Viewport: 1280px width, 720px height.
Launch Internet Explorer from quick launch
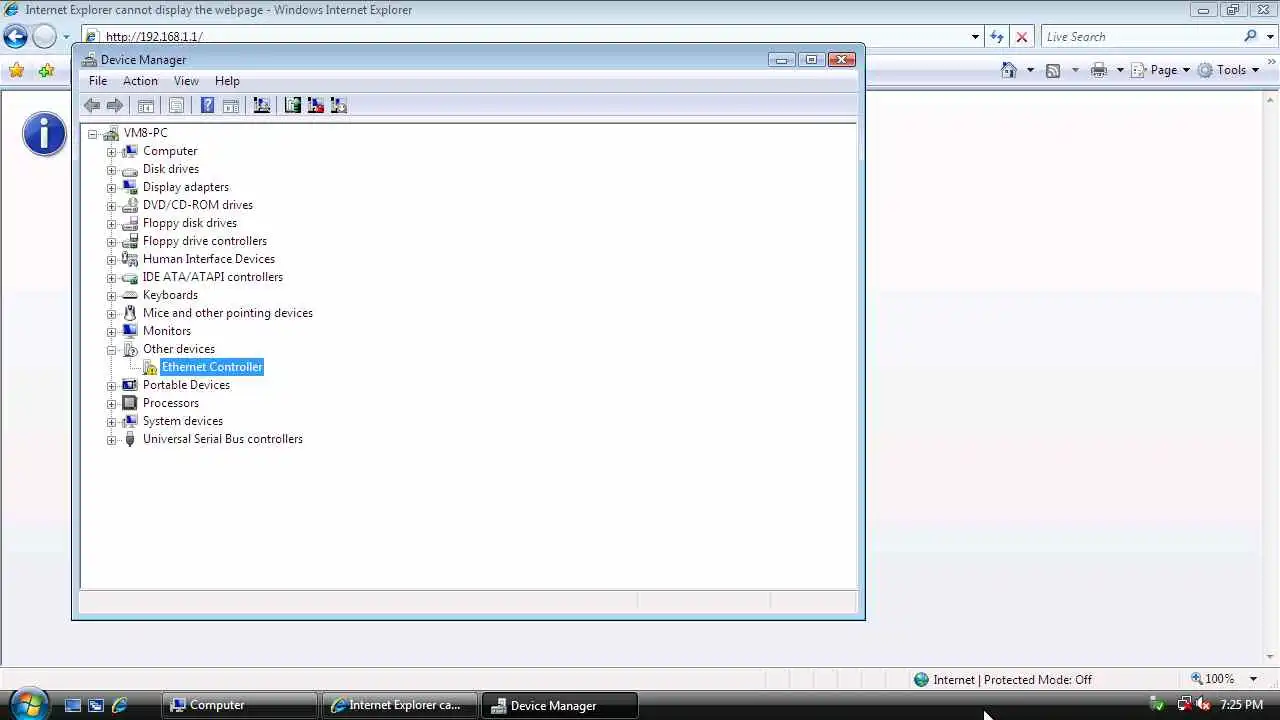pyautogui.click(x=119, y=705)
